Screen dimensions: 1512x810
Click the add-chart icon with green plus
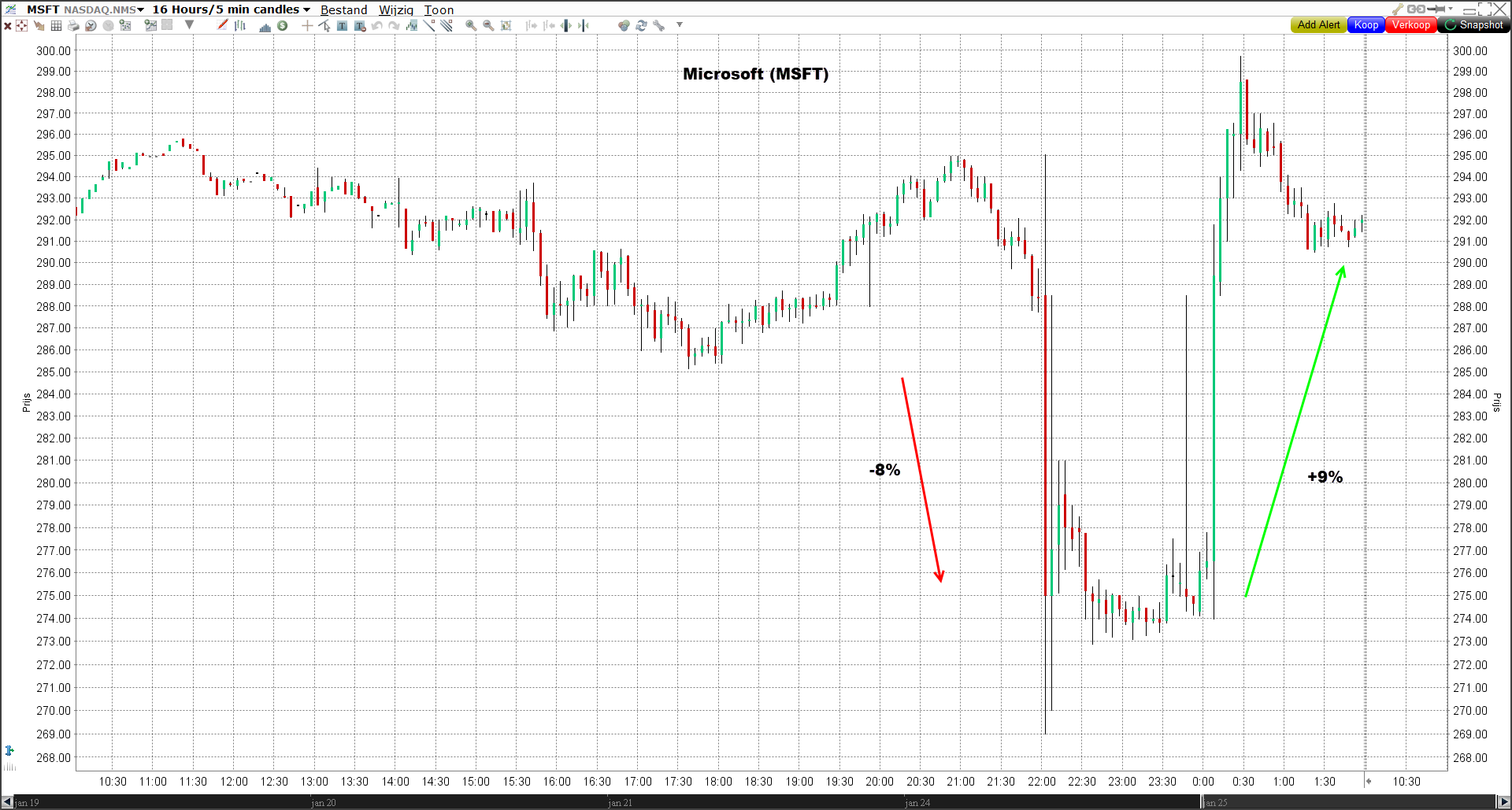(124, 25)
